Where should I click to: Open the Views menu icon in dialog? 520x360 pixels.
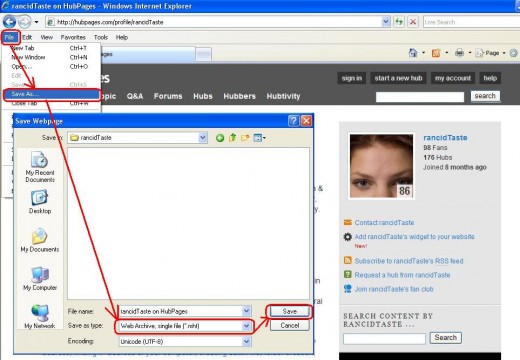coord(259,138)
